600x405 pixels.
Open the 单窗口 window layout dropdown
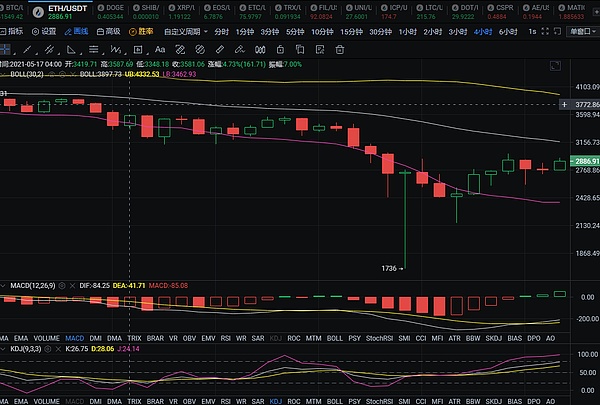pos(579,31)
